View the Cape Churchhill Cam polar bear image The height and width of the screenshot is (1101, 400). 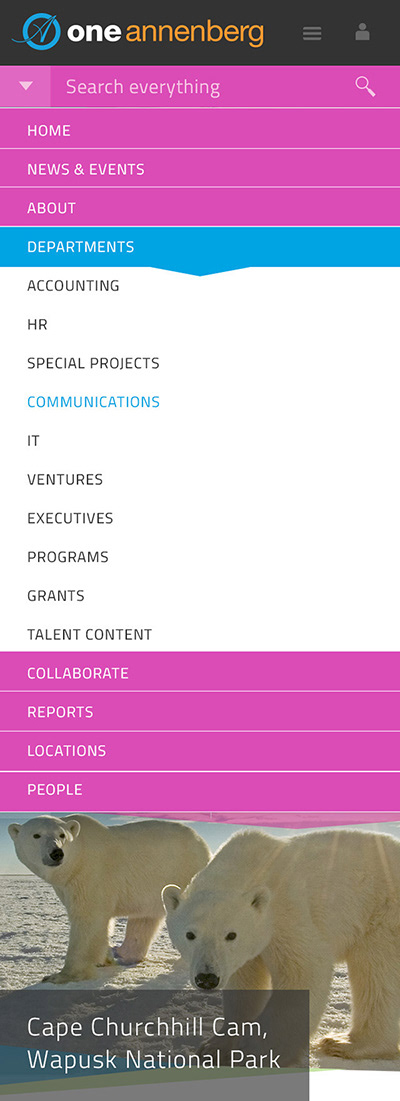200,956
